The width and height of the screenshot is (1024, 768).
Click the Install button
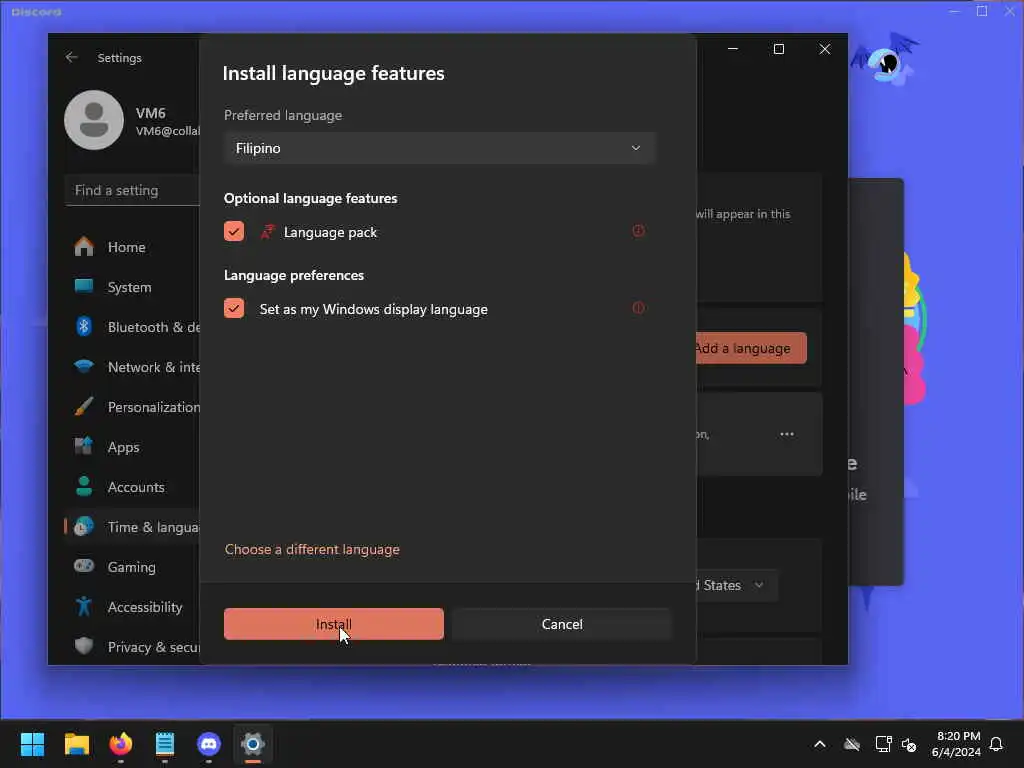(x=334, y=624)
